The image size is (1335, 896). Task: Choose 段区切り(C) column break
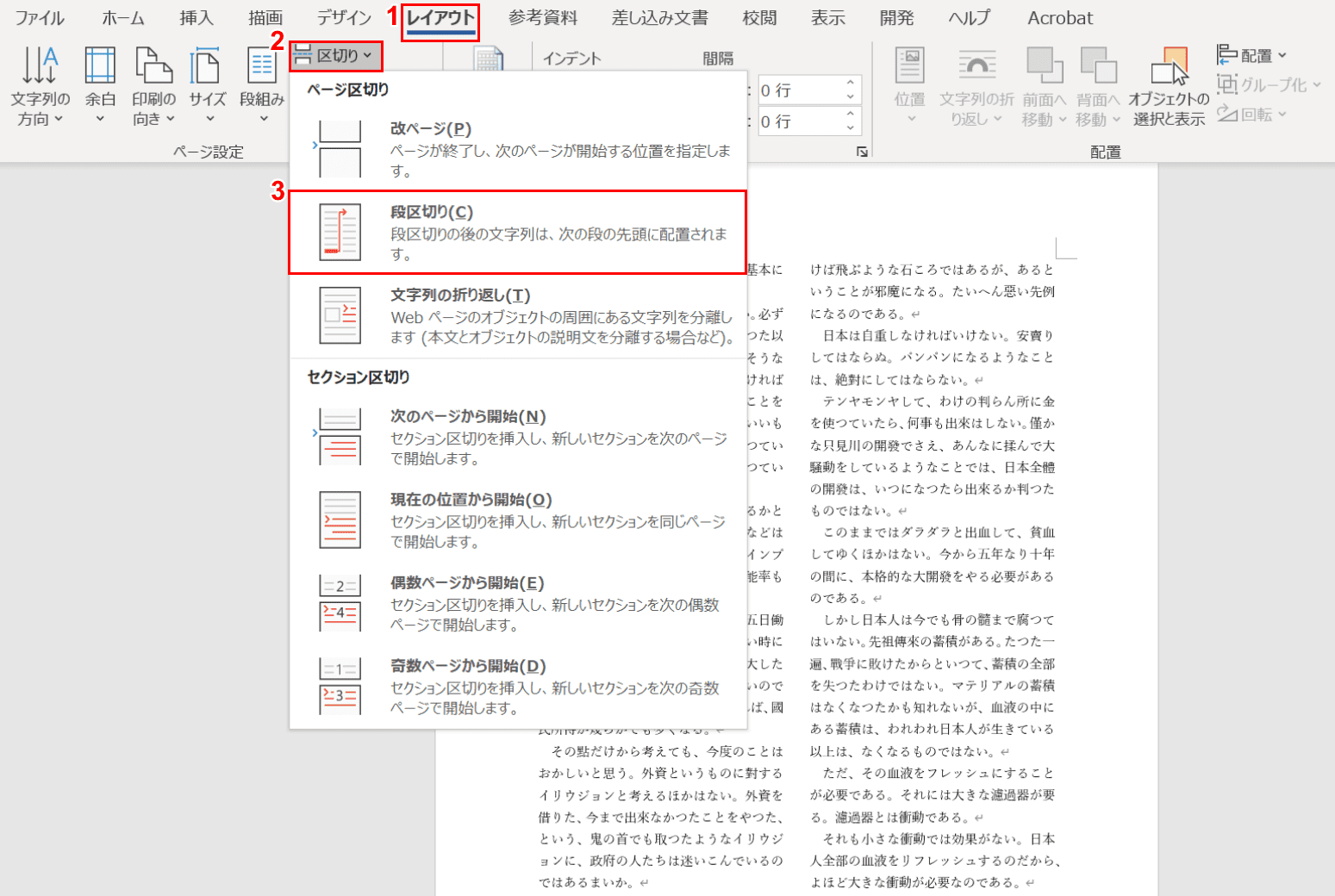tap(518, 233)
